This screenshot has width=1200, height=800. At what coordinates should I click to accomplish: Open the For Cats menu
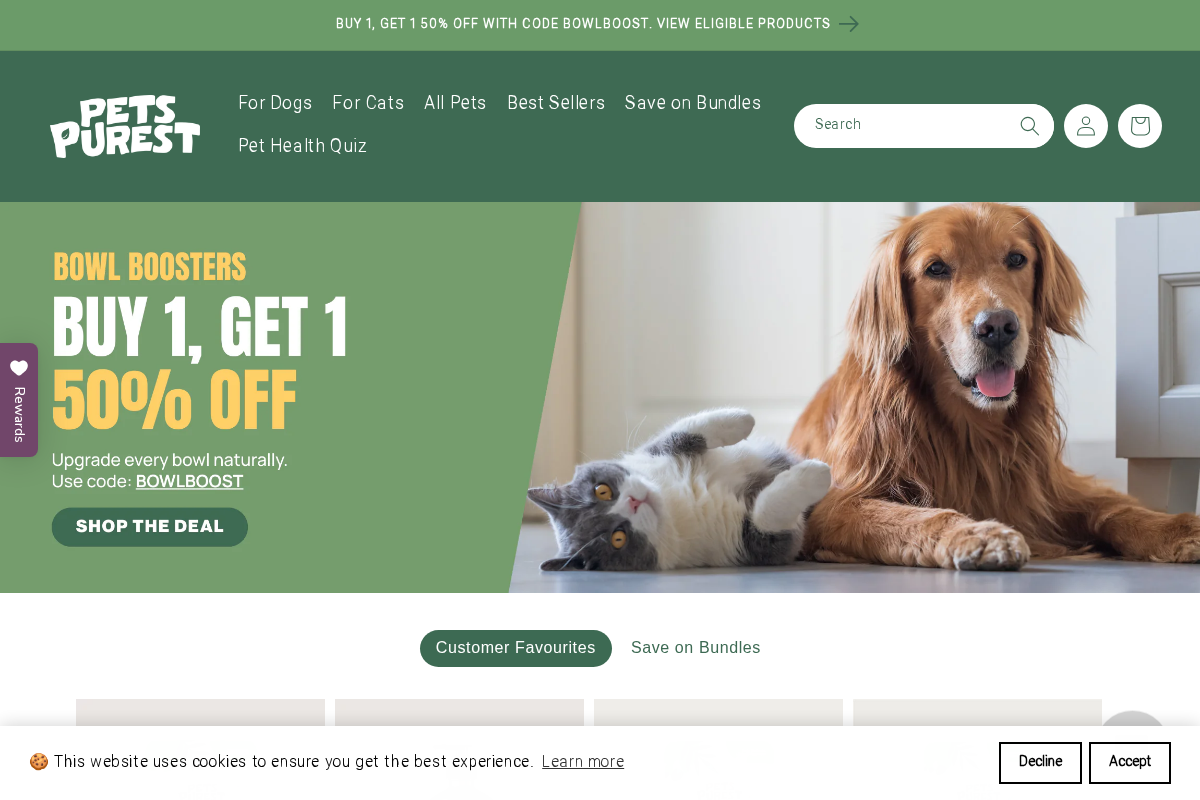point(368,103)
